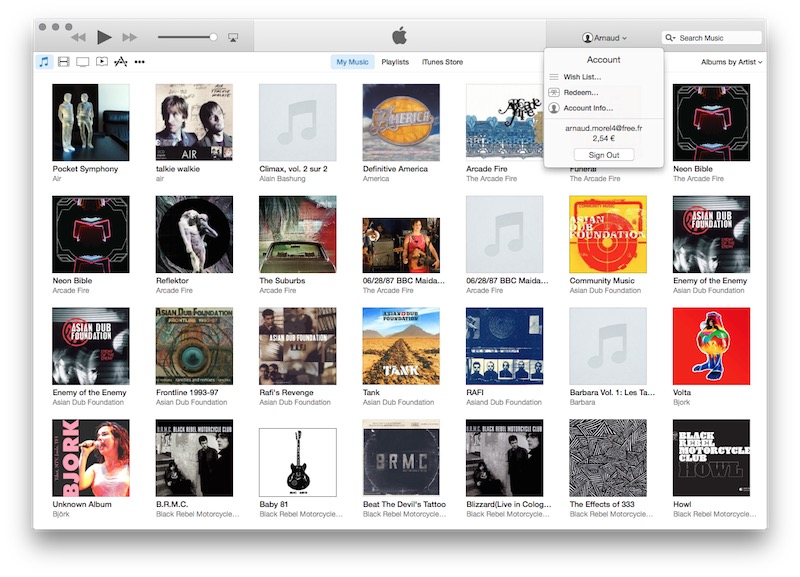The image size is (800, 577).
Task: Click the "Rafi's Revenge" title text
Action: 286,392
